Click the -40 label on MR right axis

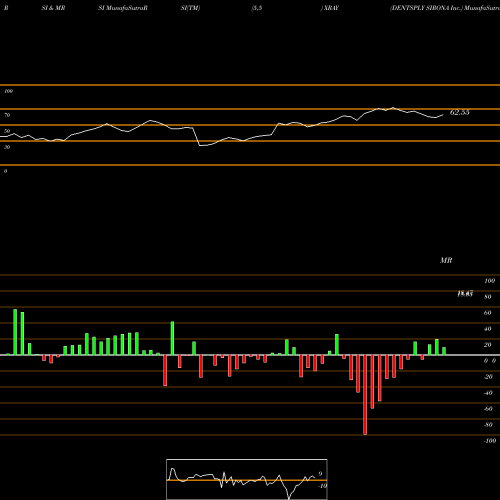click(x=488, y=393)
